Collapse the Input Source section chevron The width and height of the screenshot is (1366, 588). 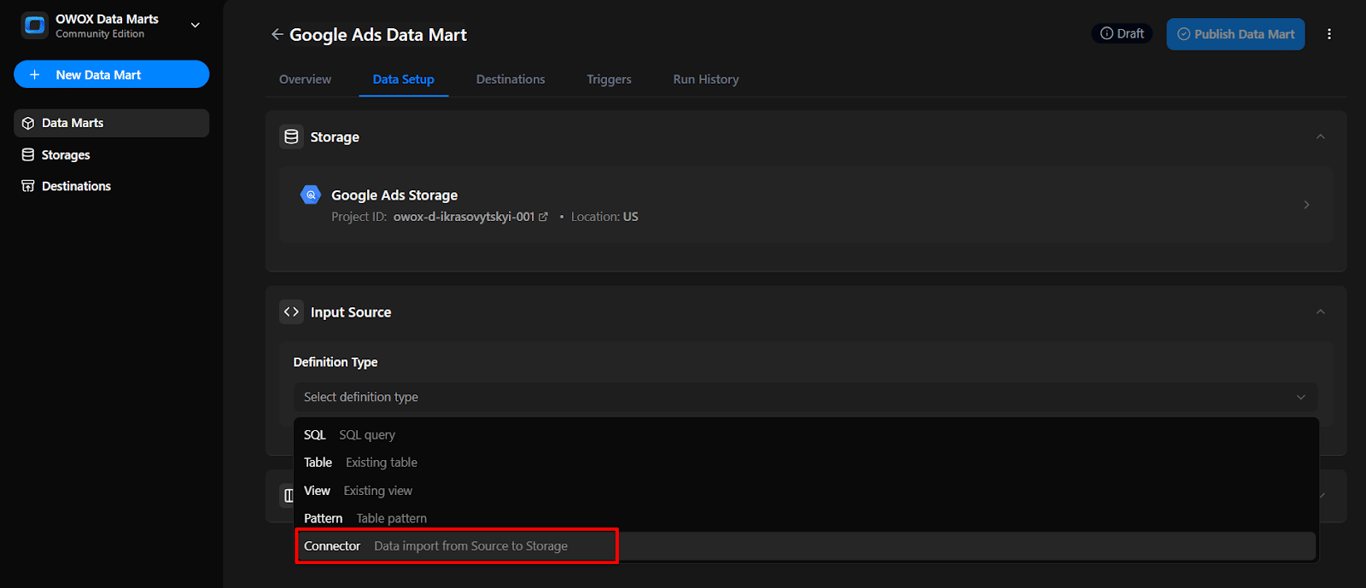1320,312
